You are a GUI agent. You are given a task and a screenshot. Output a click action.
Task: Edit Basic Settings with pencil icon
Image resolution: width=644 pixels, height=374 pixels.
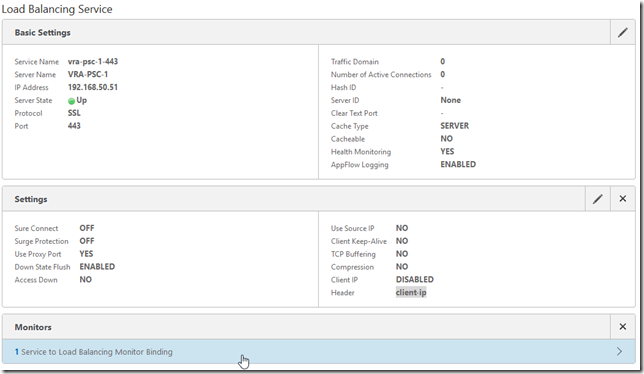pyautogui.click(x=623, y=32)
